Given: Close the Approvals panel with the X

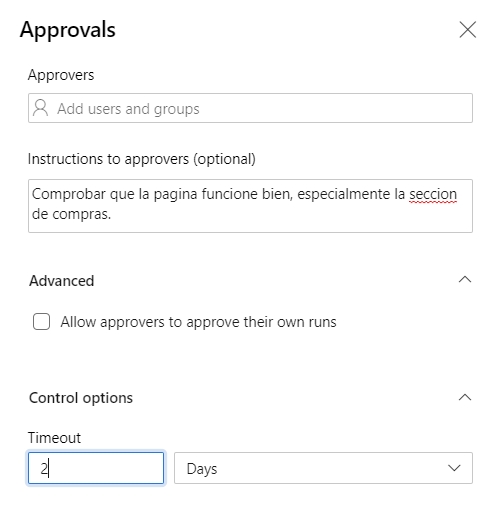Looking at the screenshot, I should tap(468, 30).
